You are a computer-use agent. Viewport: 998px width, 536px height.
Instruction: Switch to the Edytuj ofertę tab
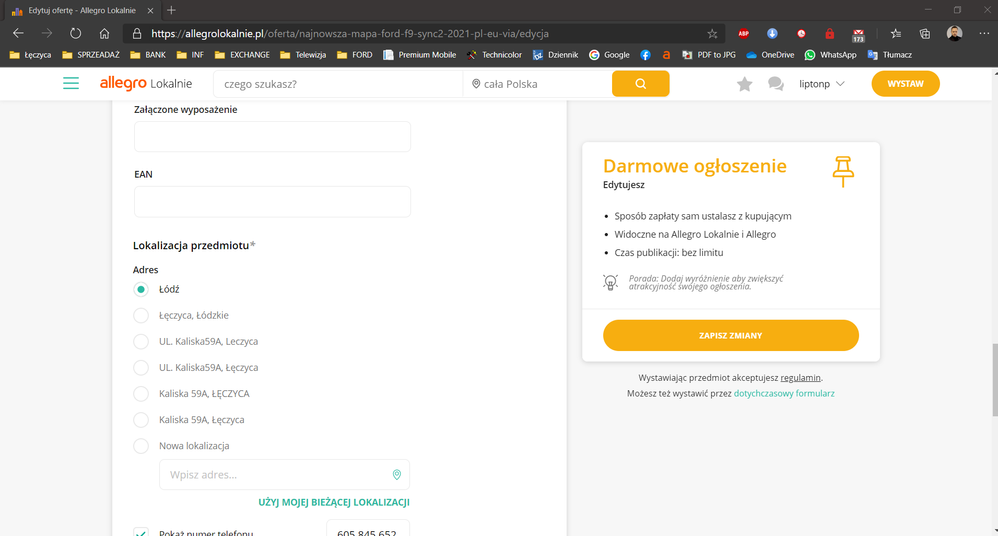pyautogui.click(x=83, y=11)
